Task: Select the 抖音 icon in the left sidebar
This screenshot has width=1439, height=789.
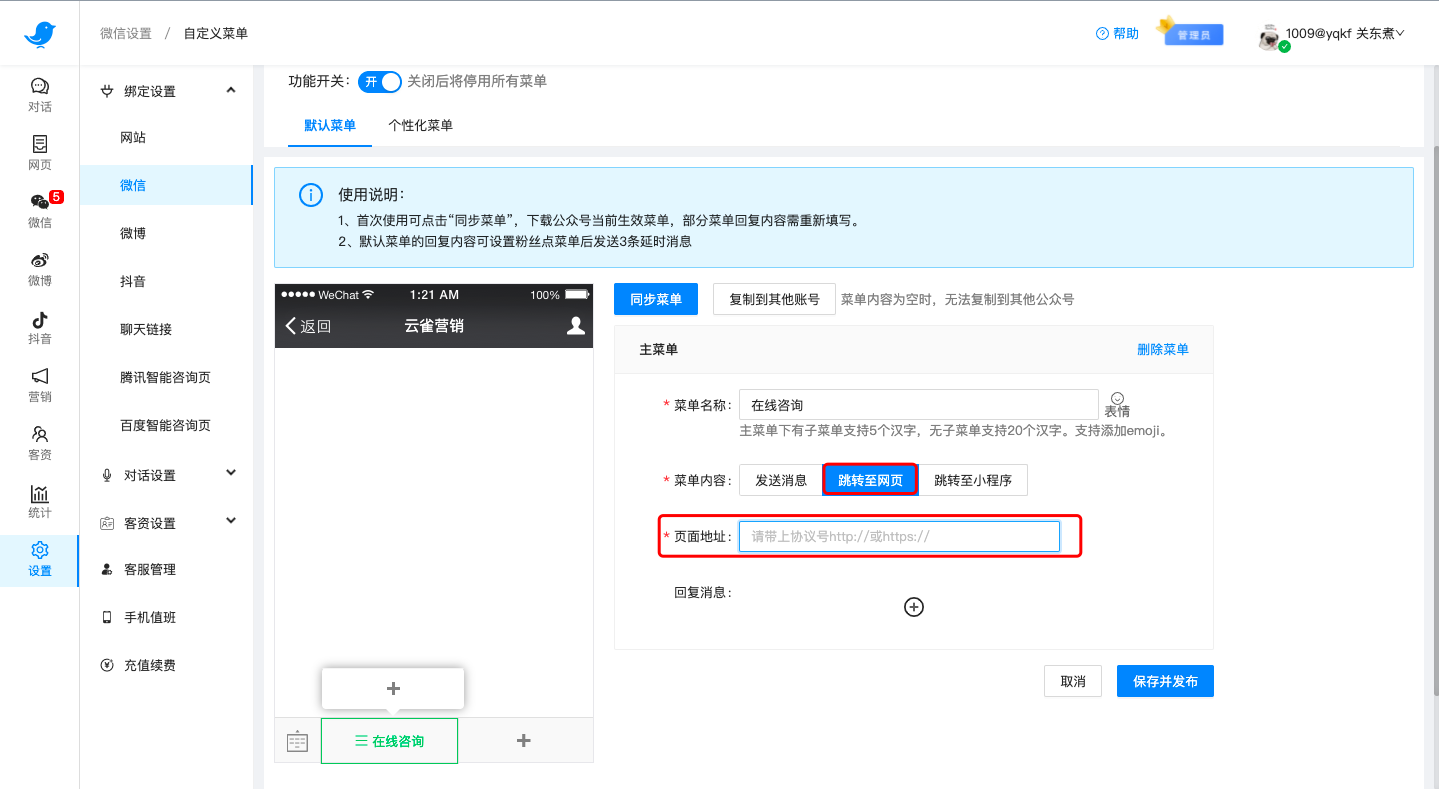Action: (39, 326)
